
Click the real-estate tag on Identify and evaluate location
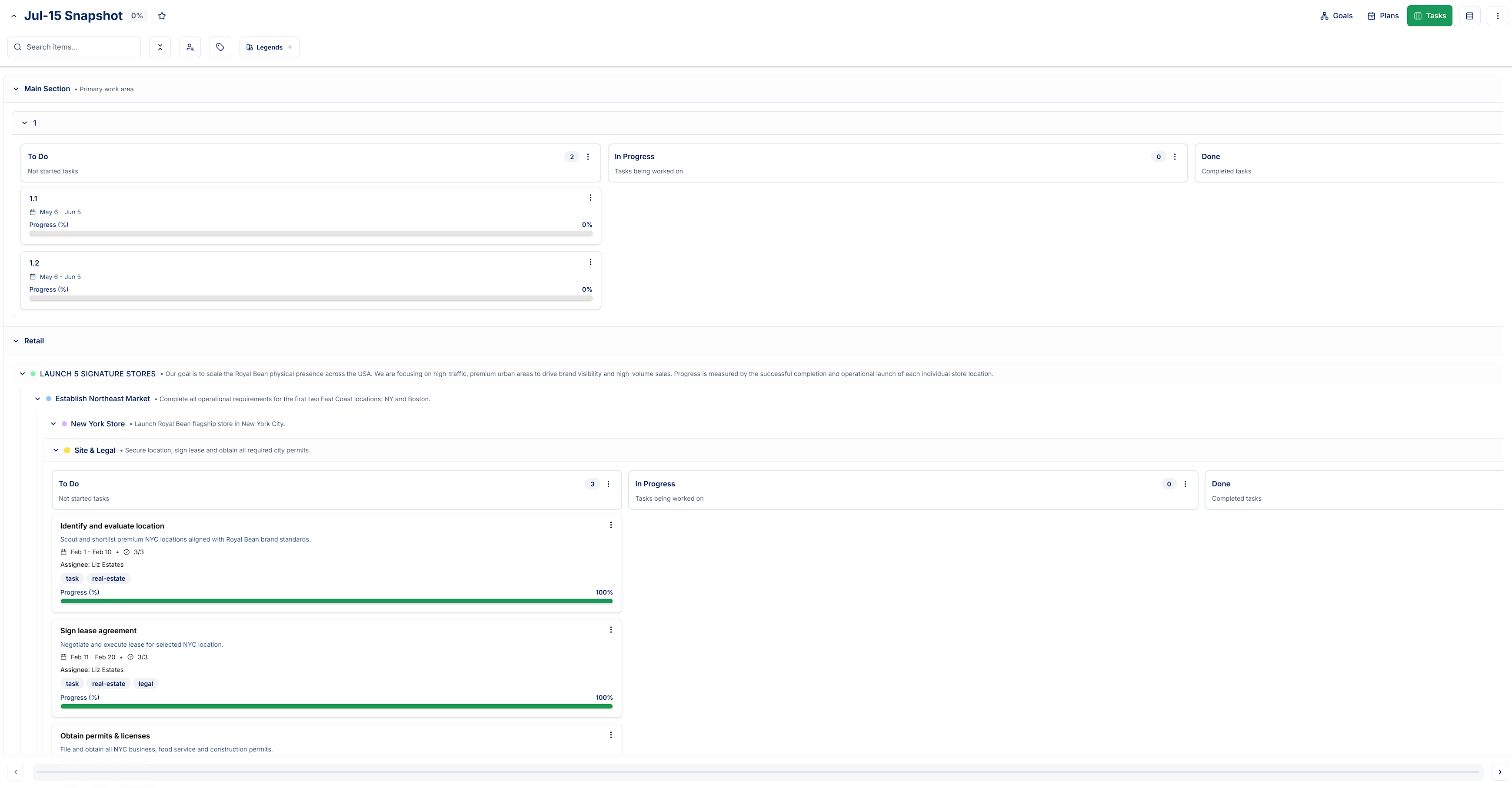click(109, 579)
